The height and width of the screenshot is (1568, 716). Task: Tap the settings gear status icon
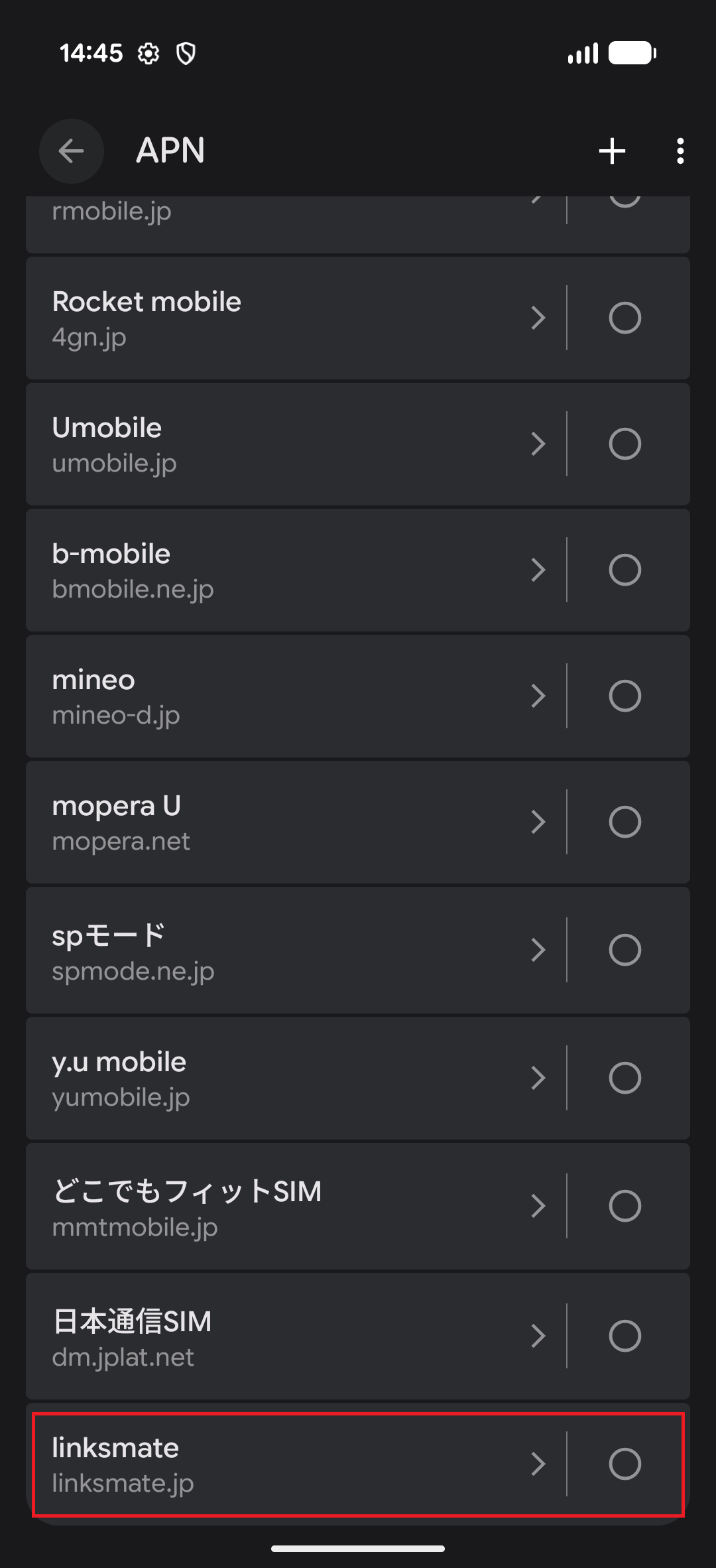click(x=149, y=54)
